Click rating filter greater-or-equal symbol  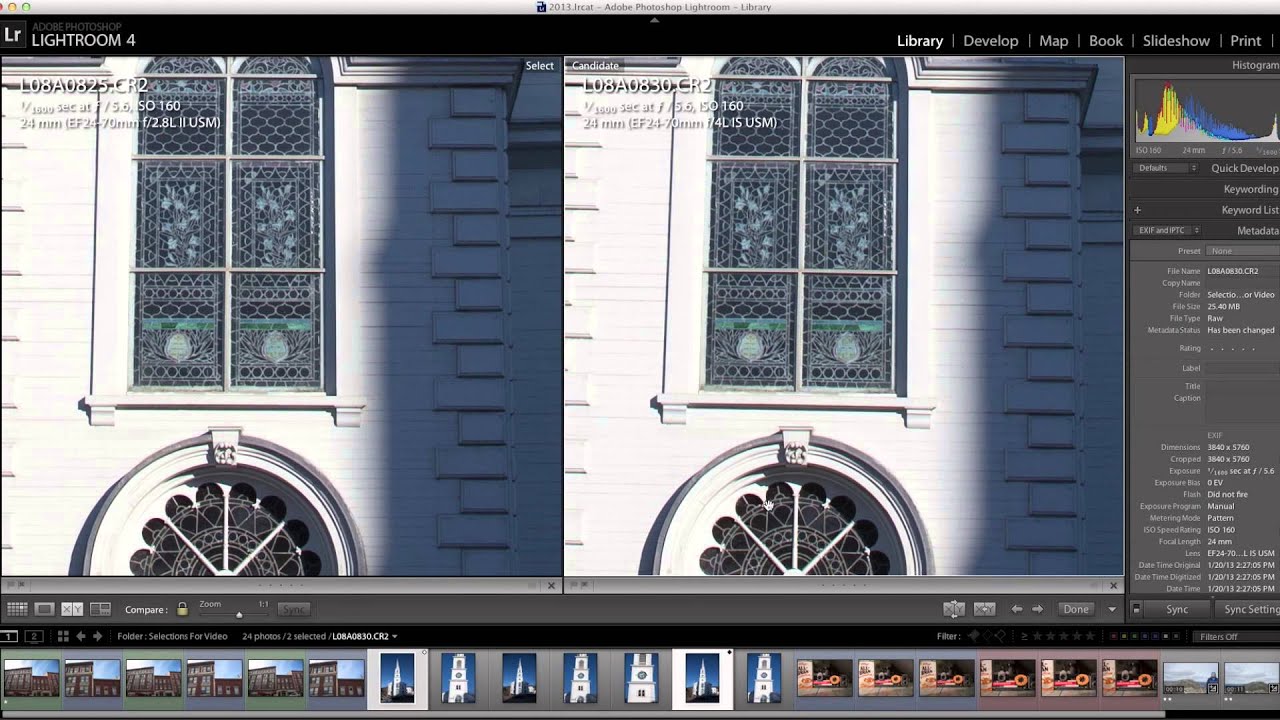pyautogui.click(x=1023, y=636)
